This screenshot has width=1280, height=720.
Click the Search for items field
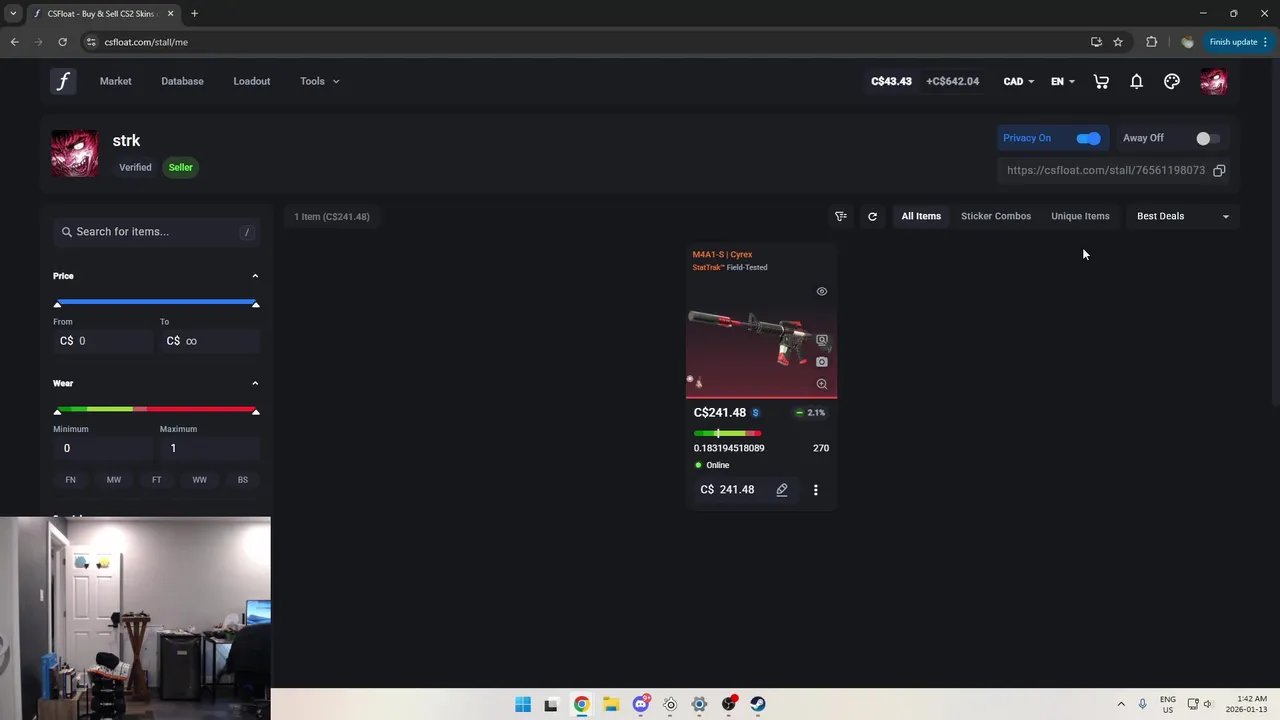pos(156,232)
